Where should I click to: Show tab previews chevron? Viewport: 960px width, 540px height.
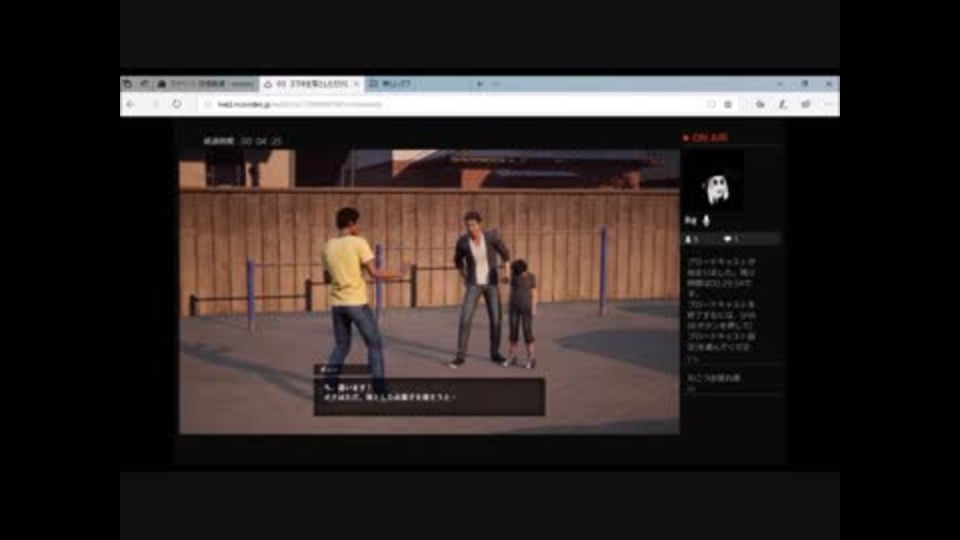[x=495, y=84]
